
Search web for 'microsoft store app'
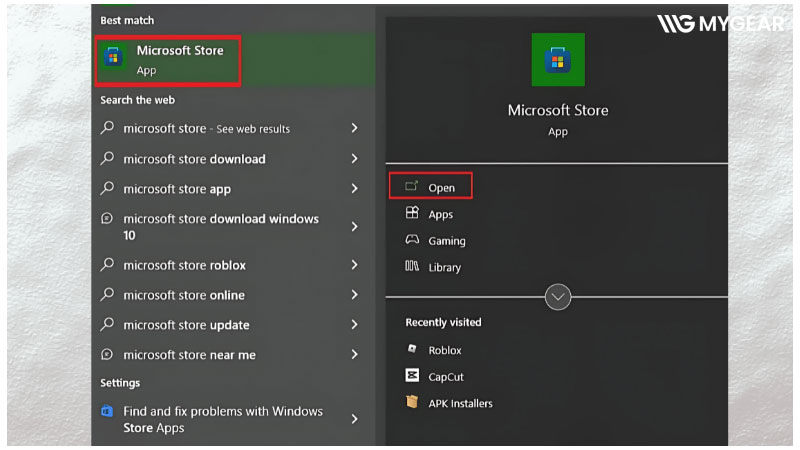click(231, 189)
